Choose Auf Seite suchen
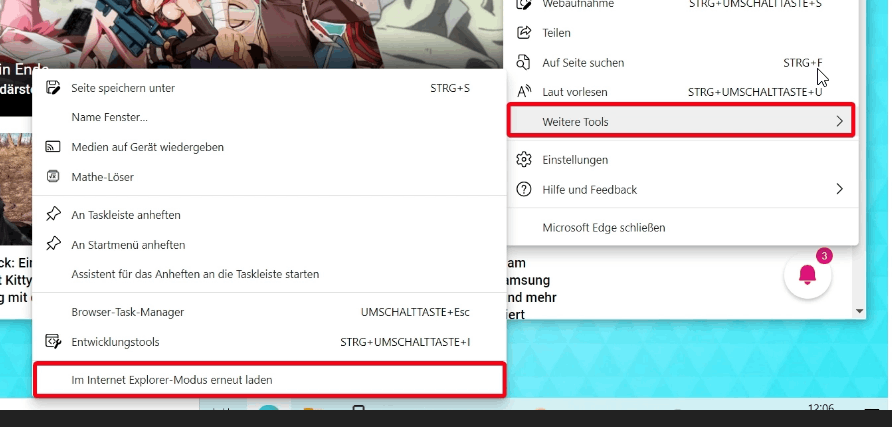This screenshot has height=427, width=892. coord(682,63)
